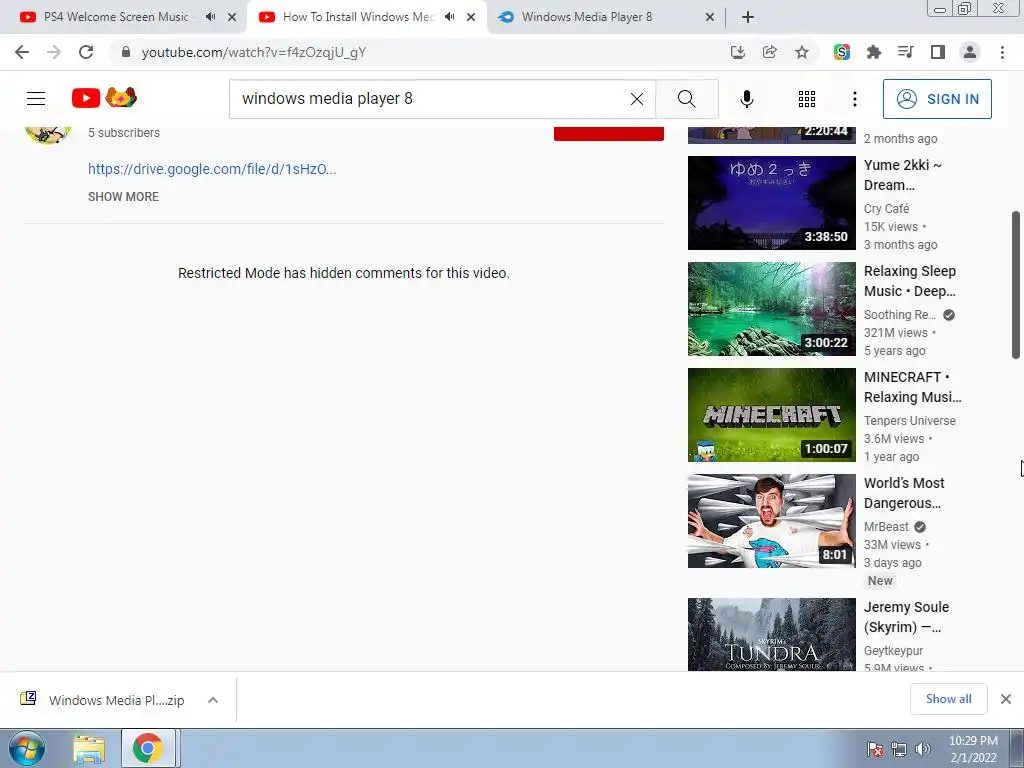Mute the PS4 Welcome Screen tab audio
1024x768 pixels.
(210, 17)
